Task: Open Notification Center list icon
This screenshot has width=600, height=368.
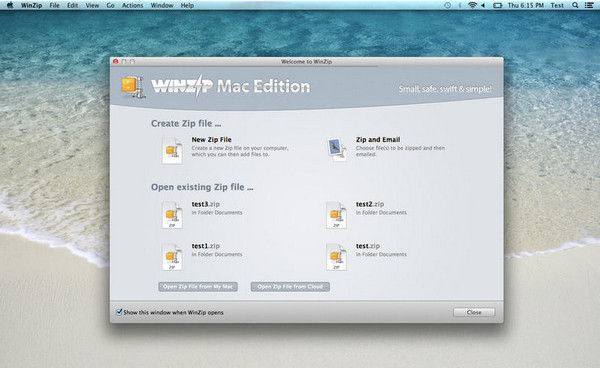Action: (x=590, y=5)
